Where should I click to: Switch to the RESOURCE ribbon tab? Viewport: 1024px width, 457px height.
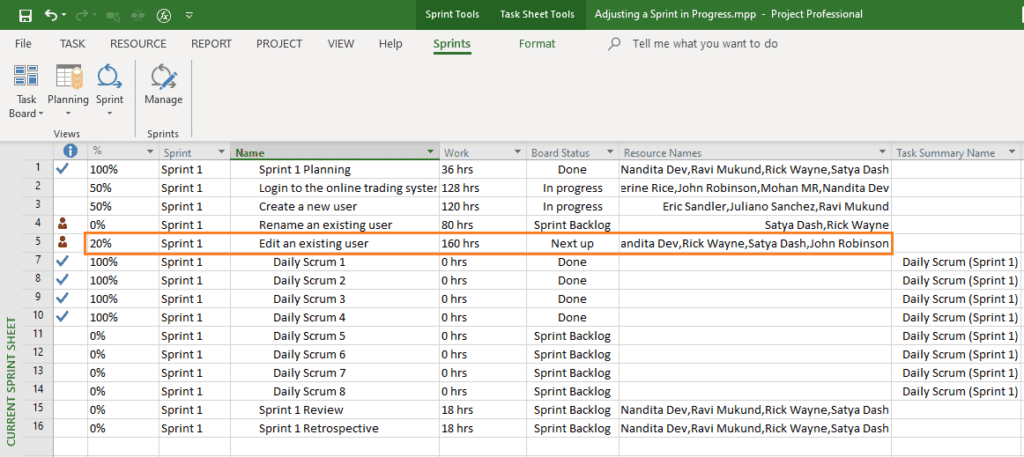138,44
